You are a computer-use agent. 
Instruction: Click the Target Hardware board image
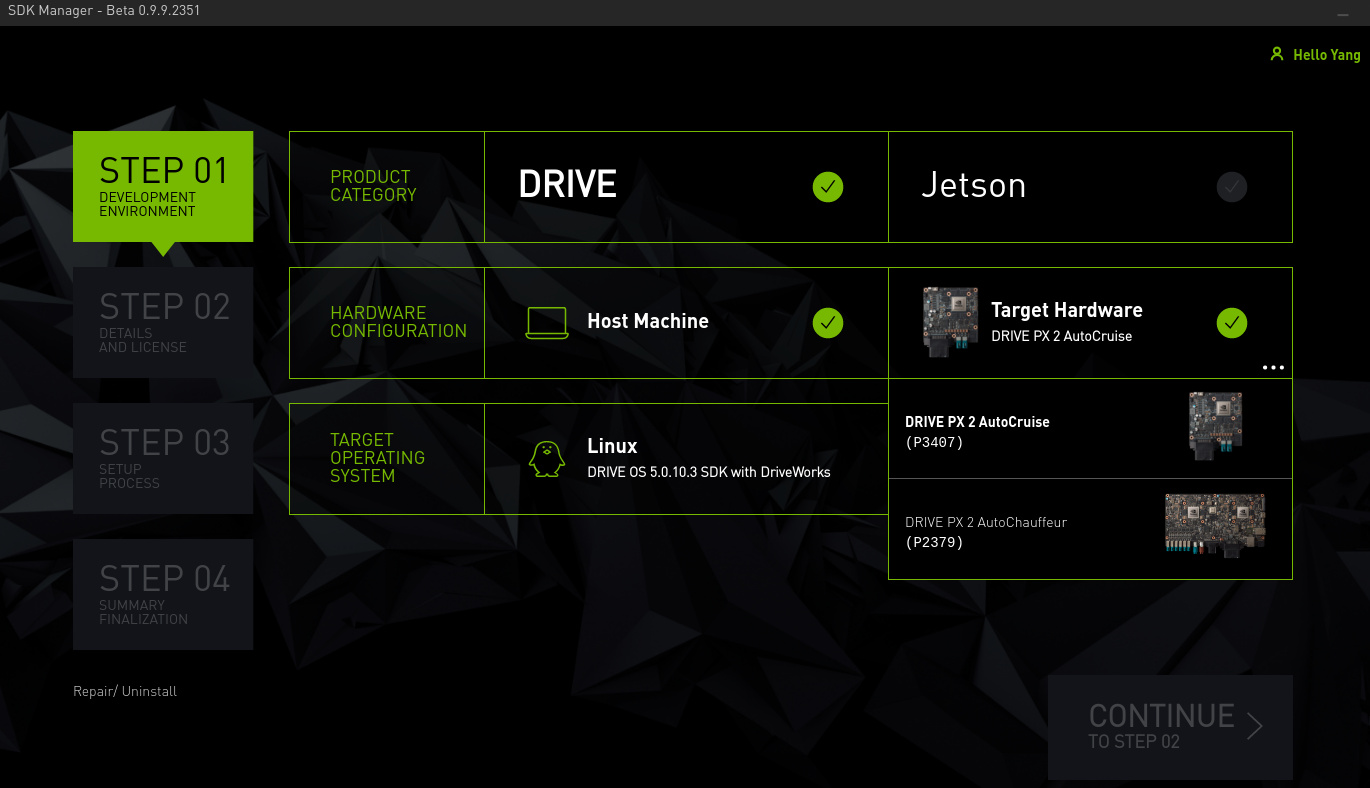click(x=950, y=322)
